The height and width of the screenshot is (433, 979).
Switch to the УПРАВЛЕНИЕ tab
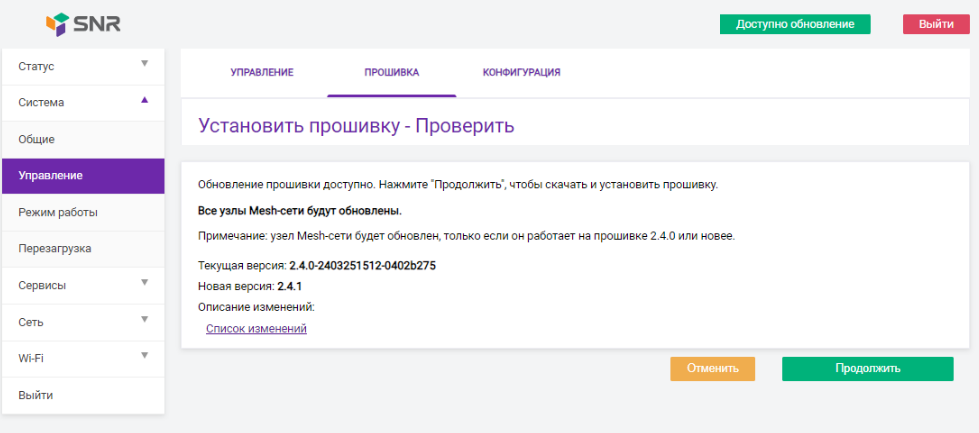tap(262, 73)
